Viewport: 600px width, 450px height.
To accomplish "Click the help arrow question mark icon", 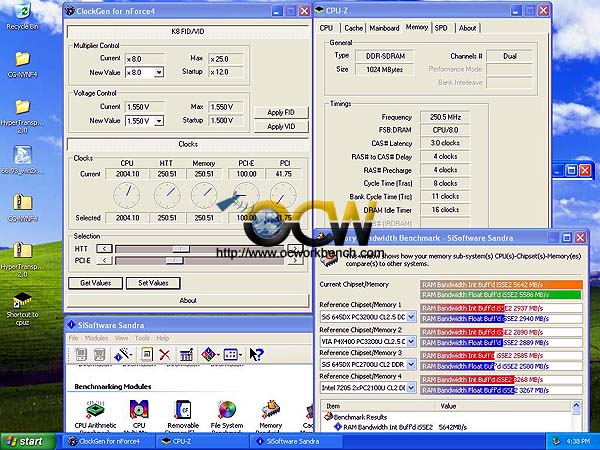I will tap(256, 355).
